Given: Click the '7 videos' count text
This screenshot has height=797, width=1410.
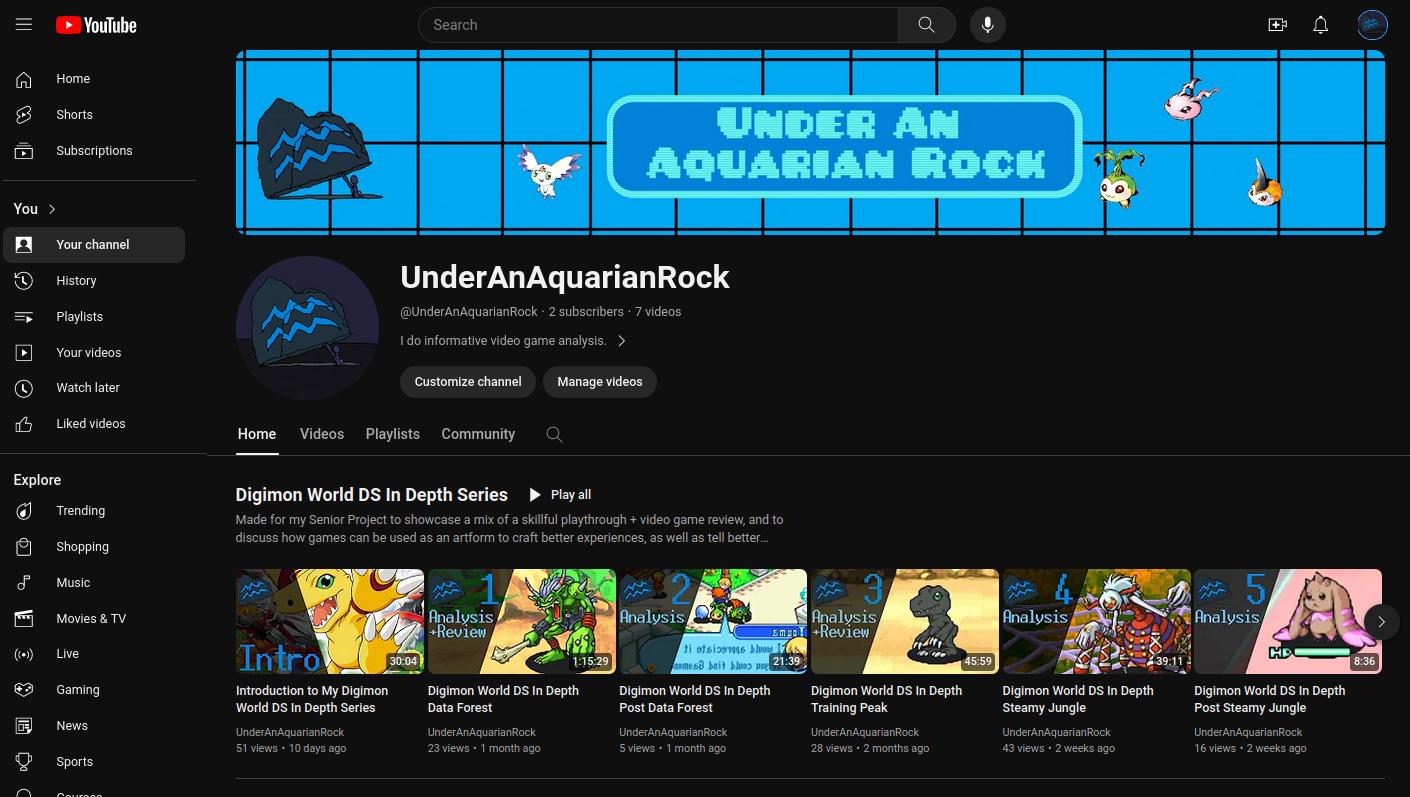Looking at the screenshot, I should click(658, 312).
